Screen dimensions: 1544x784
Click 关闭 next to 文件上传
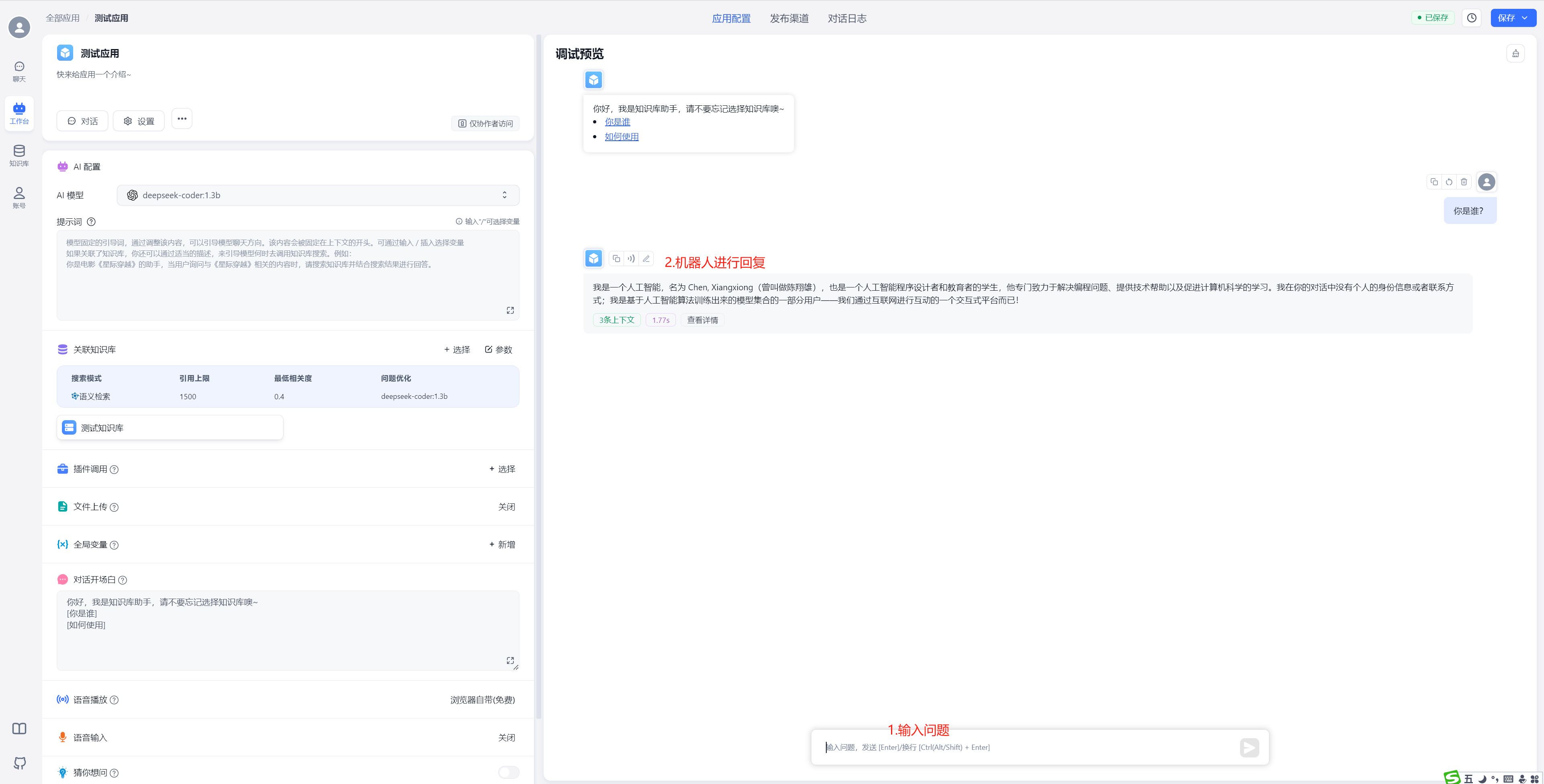coord(506,507)
